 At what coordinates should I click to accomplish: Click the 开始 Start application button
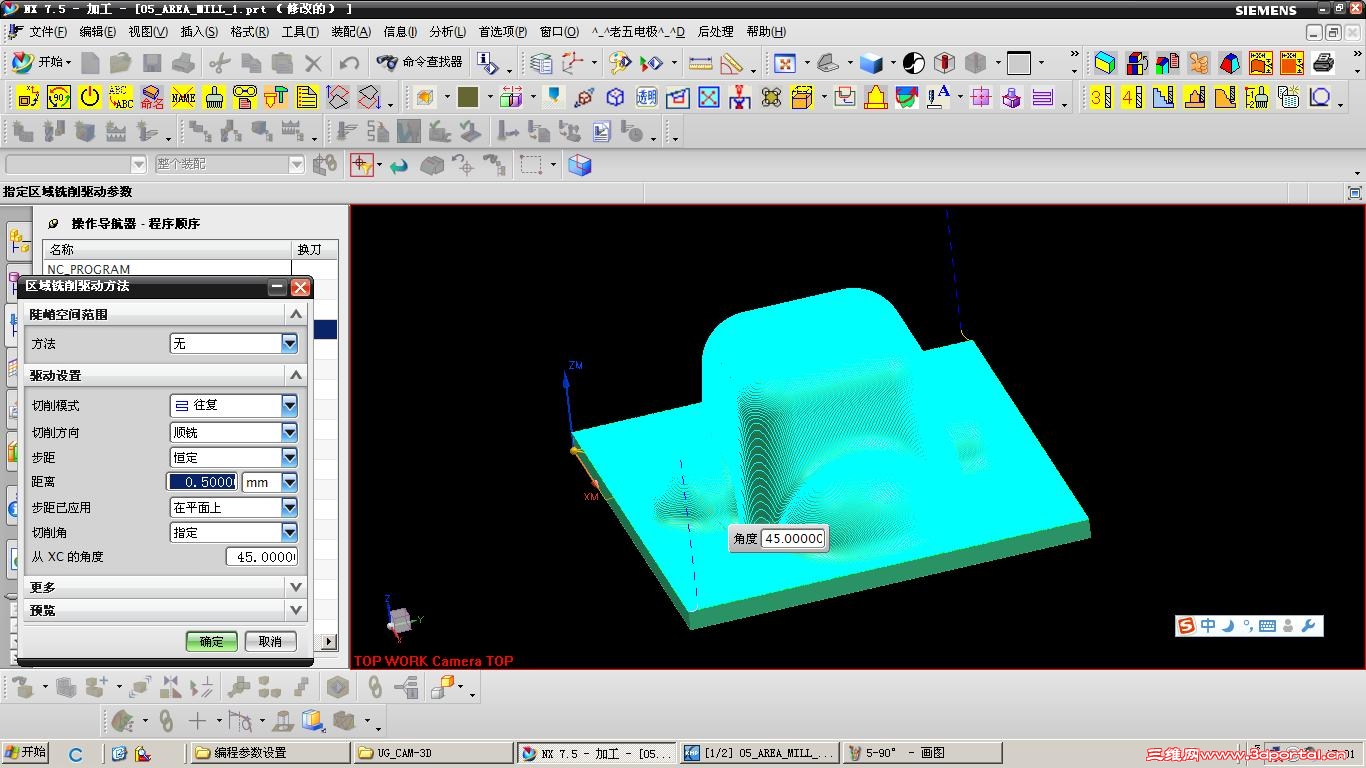pyautogui.click(x=40, y=63)
